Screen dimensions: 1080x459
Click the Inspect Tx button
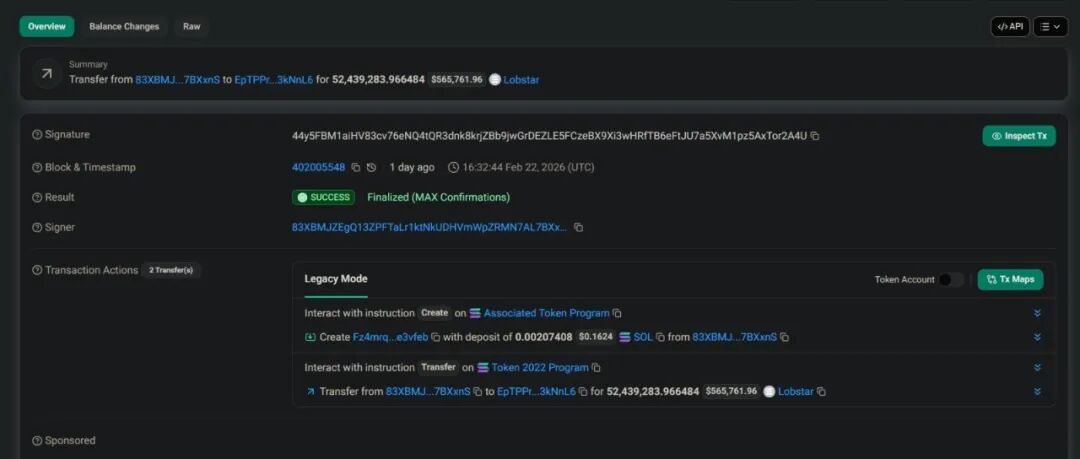coord(1019,136)
